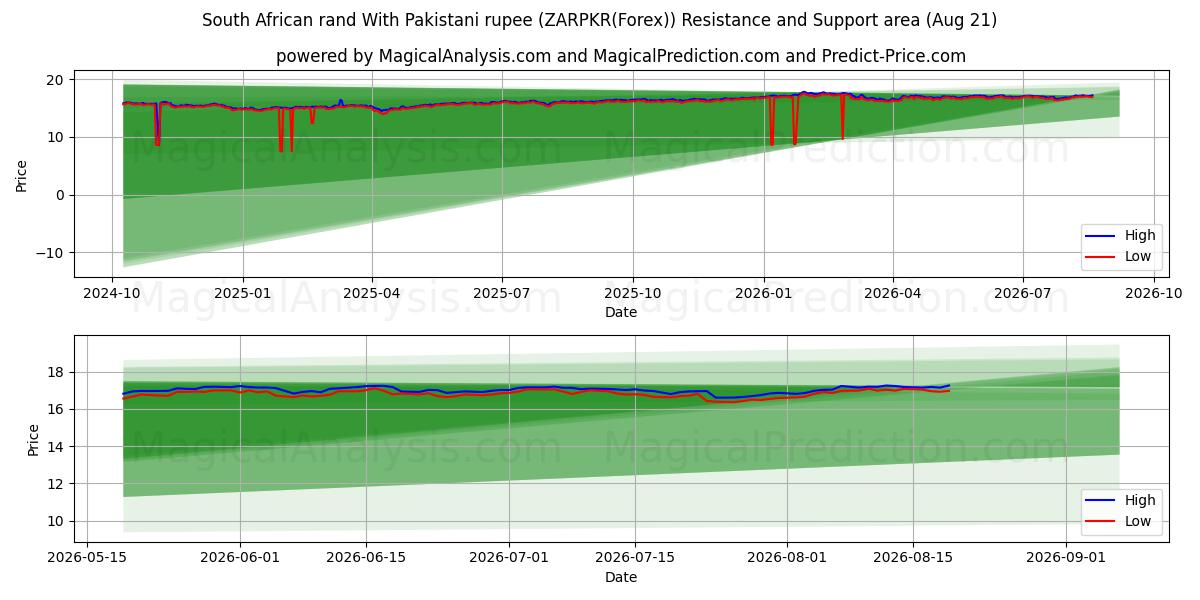Click the '20' y-axis tick in top chart

[x=56, y=80]
